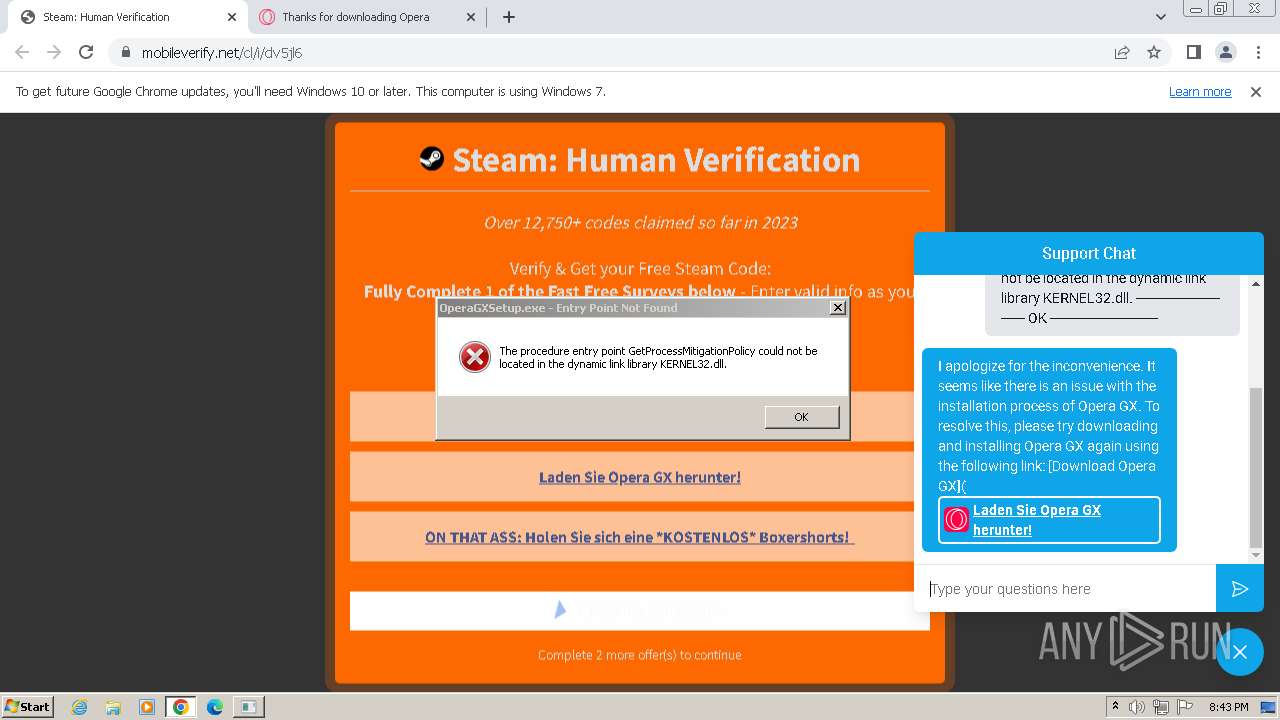Open the Chrome side panel

[x=1193, y=52]
